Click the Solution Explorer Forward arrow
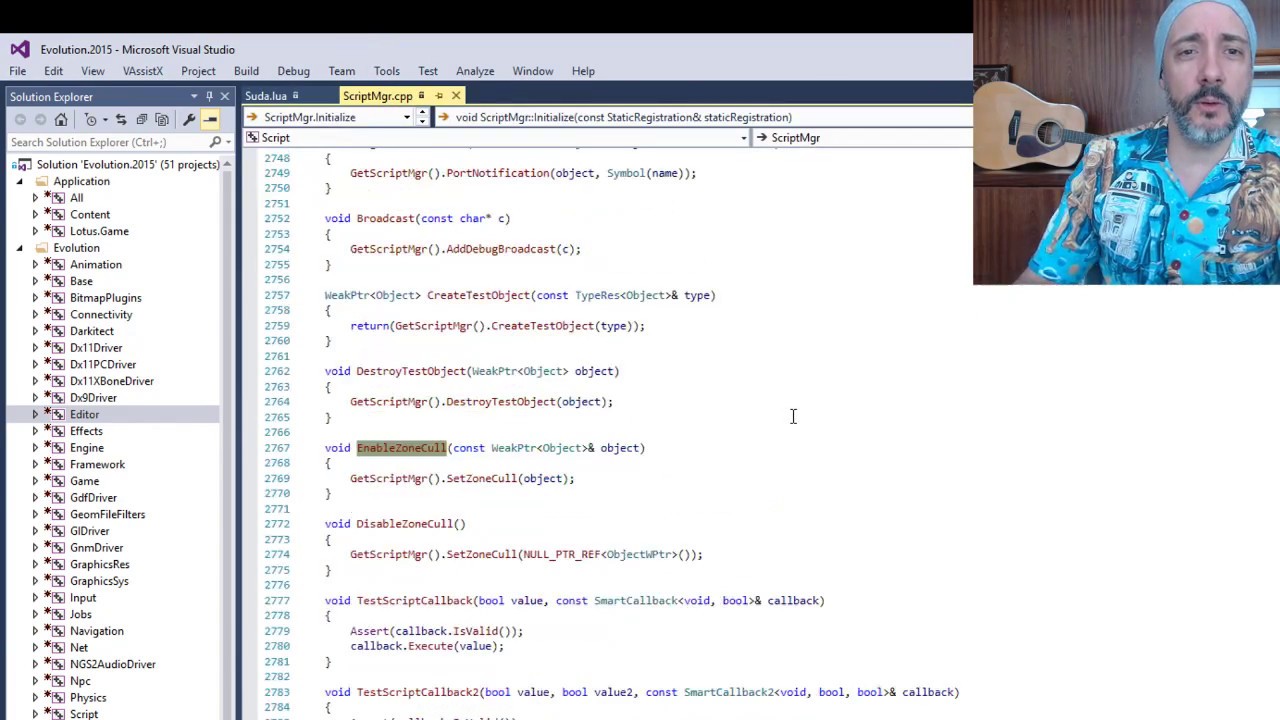The image size is (1280, 720). [40, 120]
